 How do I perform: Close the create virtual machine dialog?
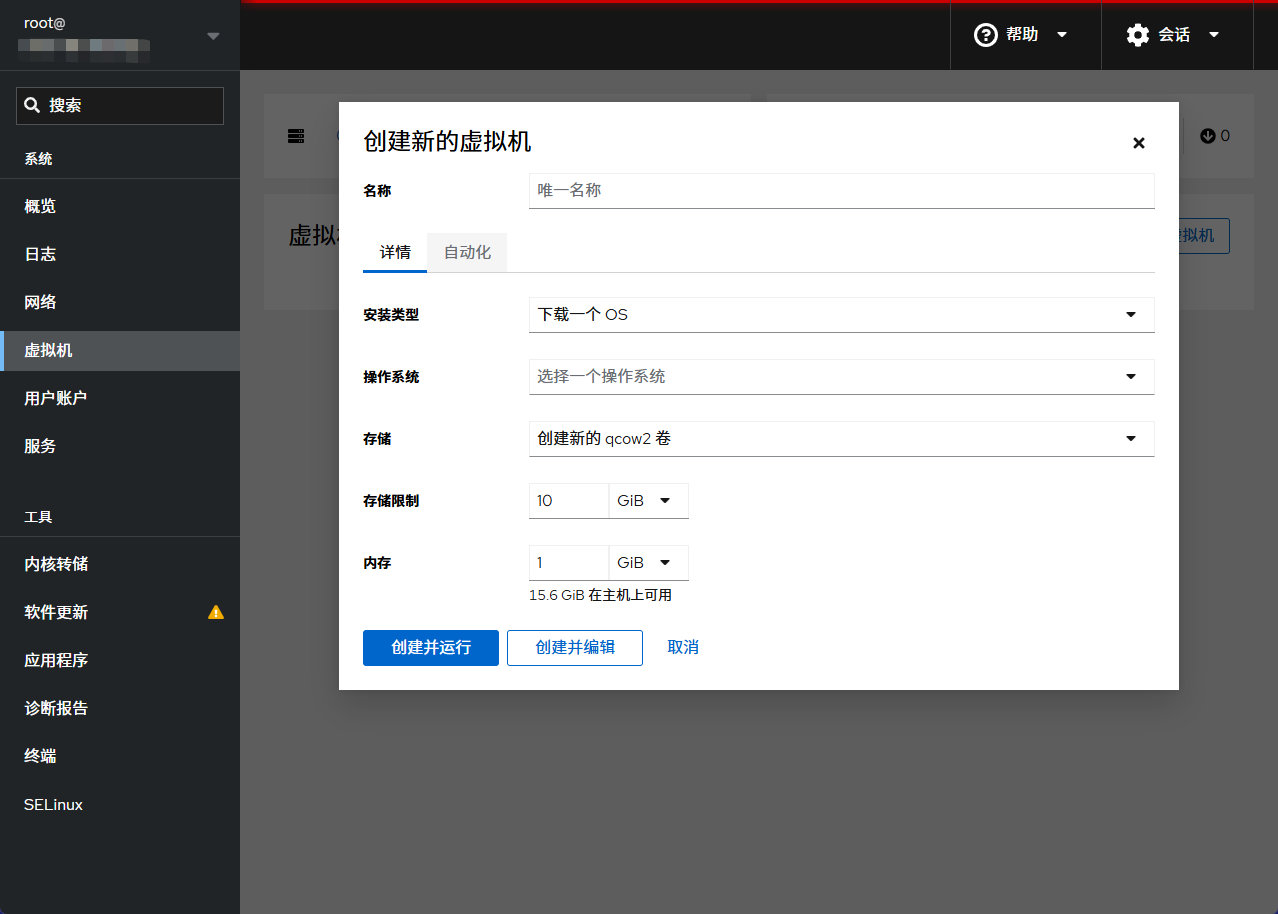tap(1138, 143)
